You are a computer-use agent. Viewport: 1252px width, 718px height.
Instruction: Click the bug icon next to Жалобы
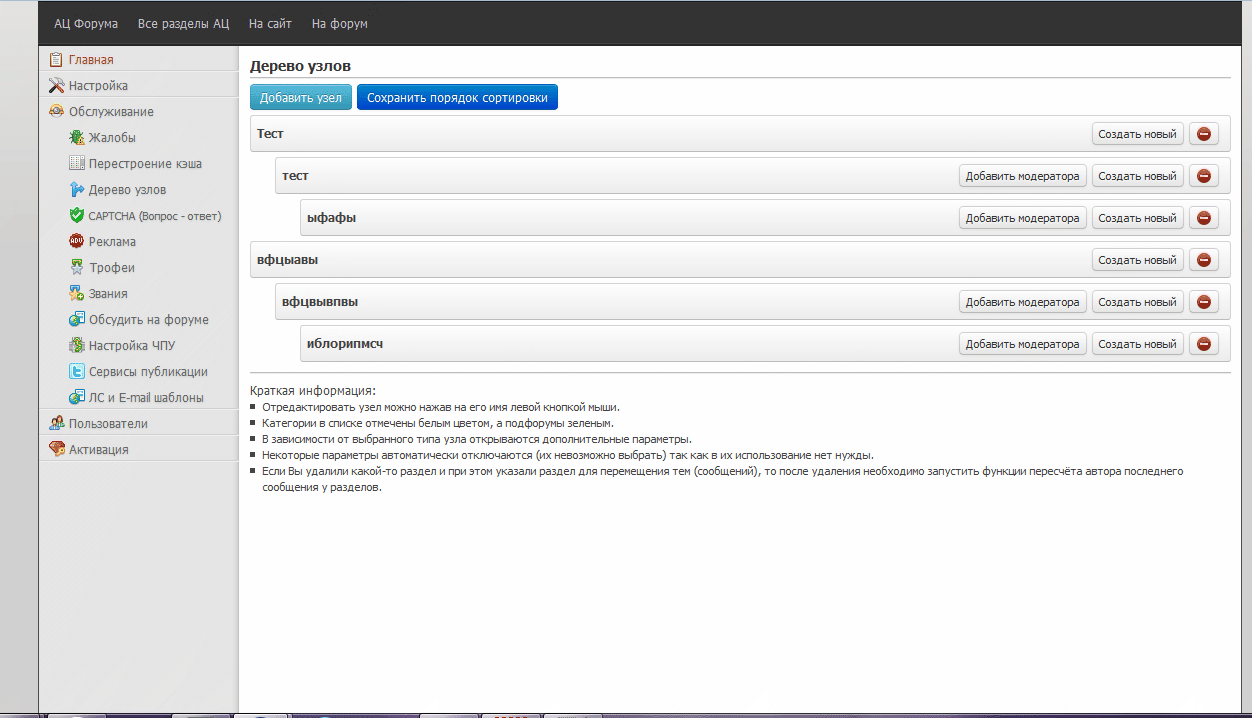pyautogui.click(x=76, y=138)
